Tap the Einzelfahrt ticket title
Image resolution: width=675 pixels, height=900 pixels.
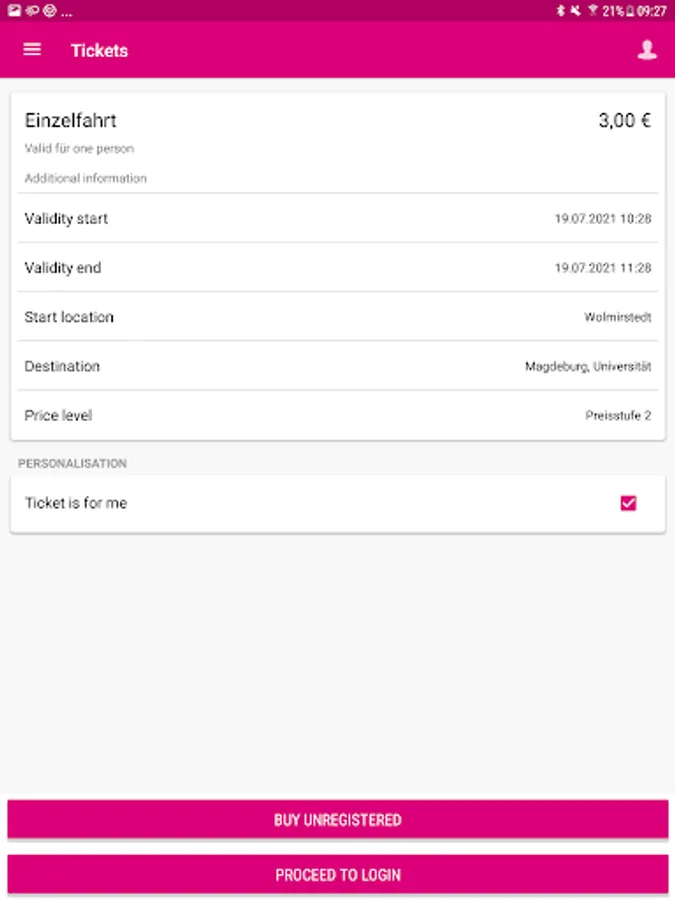point(71,121)
